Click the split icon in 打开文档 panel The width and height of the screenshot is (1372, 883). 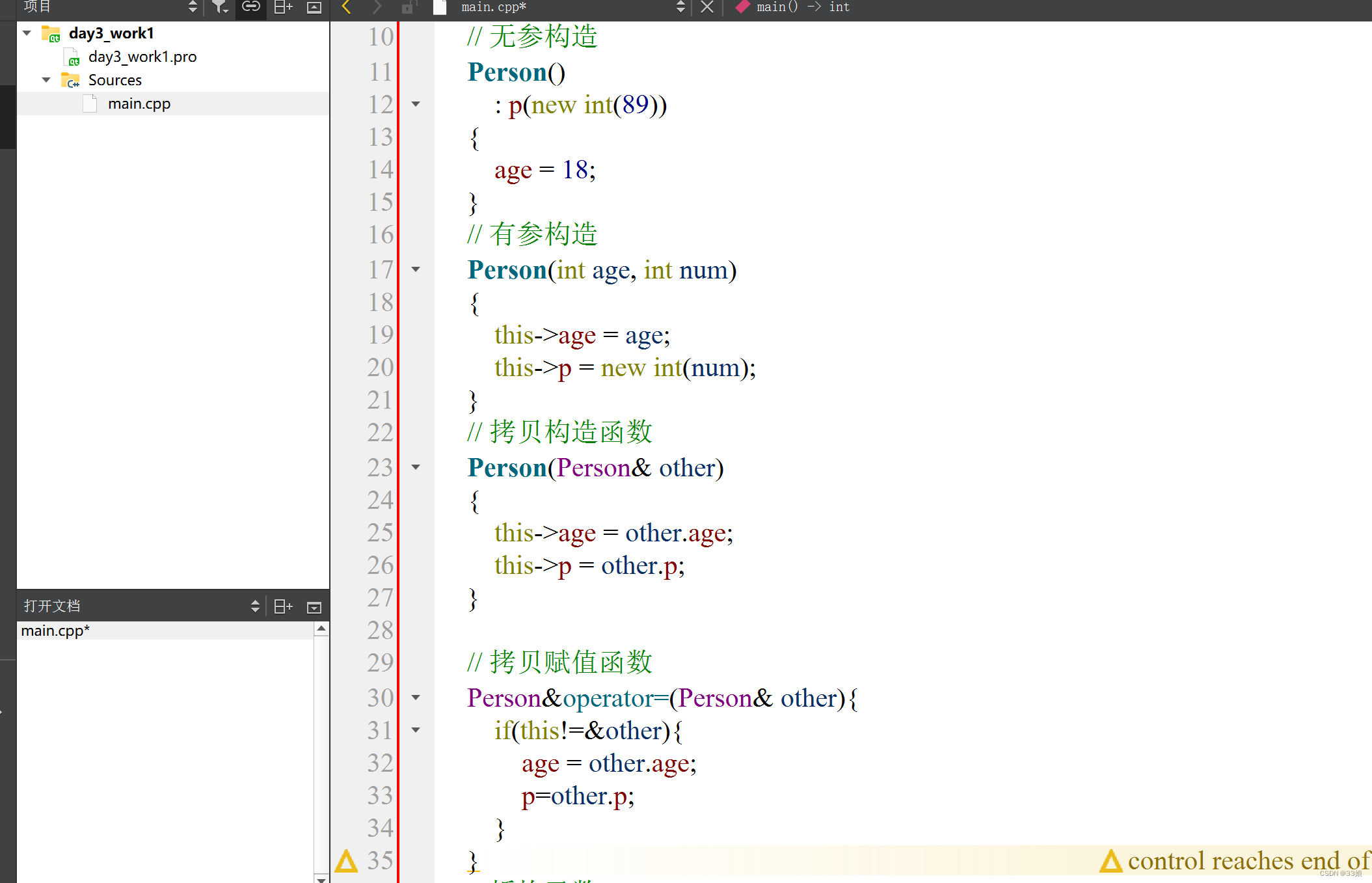(283, 606)
